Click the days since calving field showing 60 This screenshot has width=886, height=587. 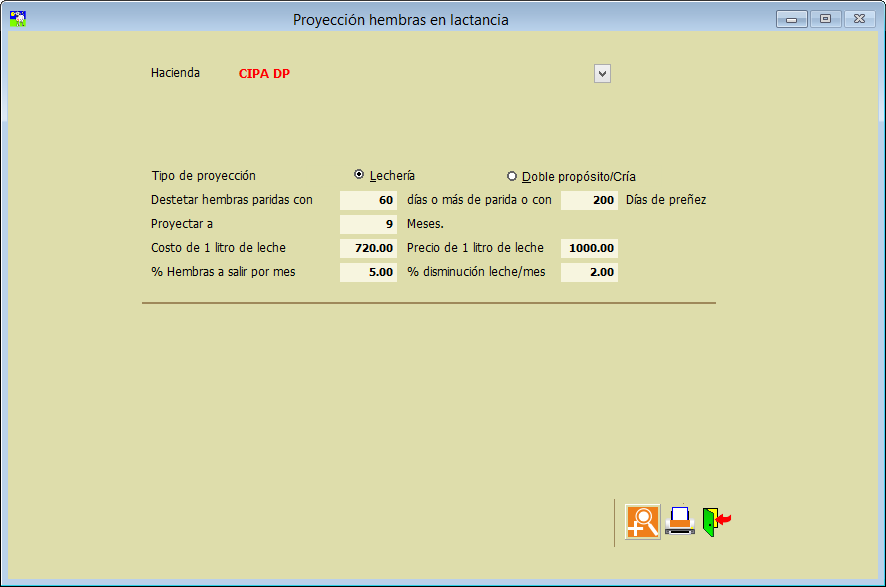click(x=368, y=200)
